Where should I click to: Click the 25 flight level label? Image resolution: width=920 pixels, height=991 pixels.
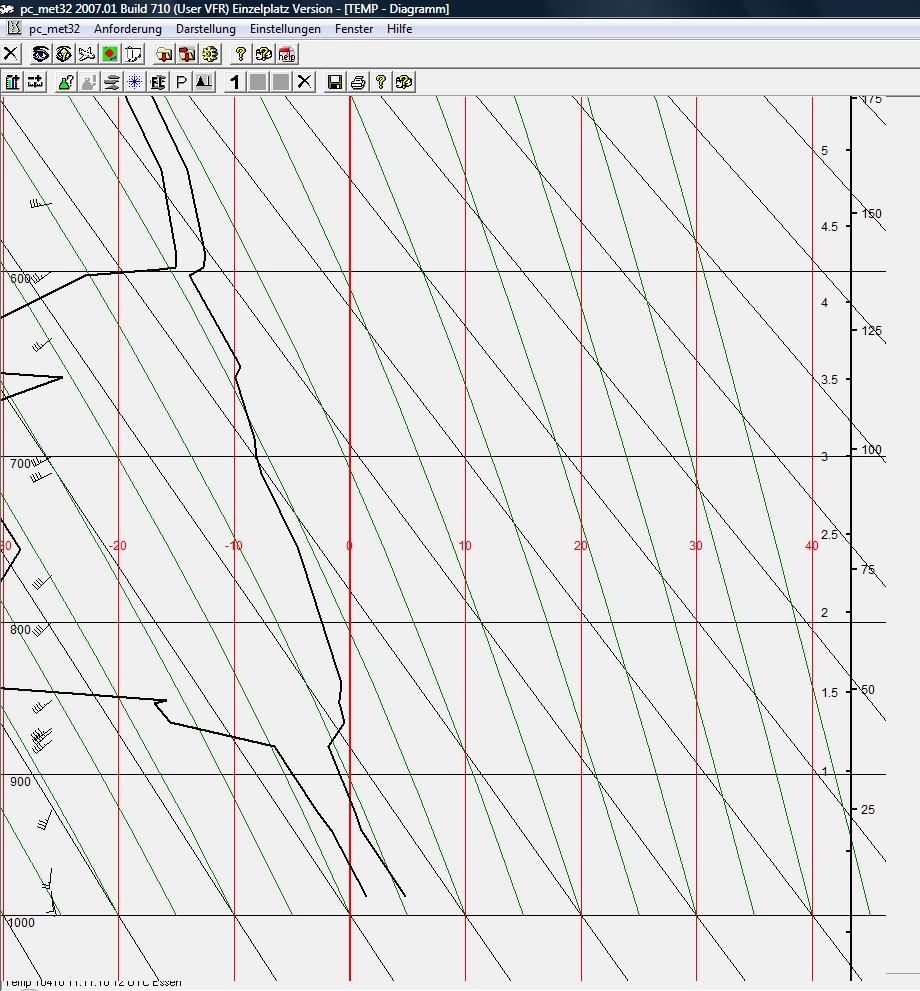(868, 809)
